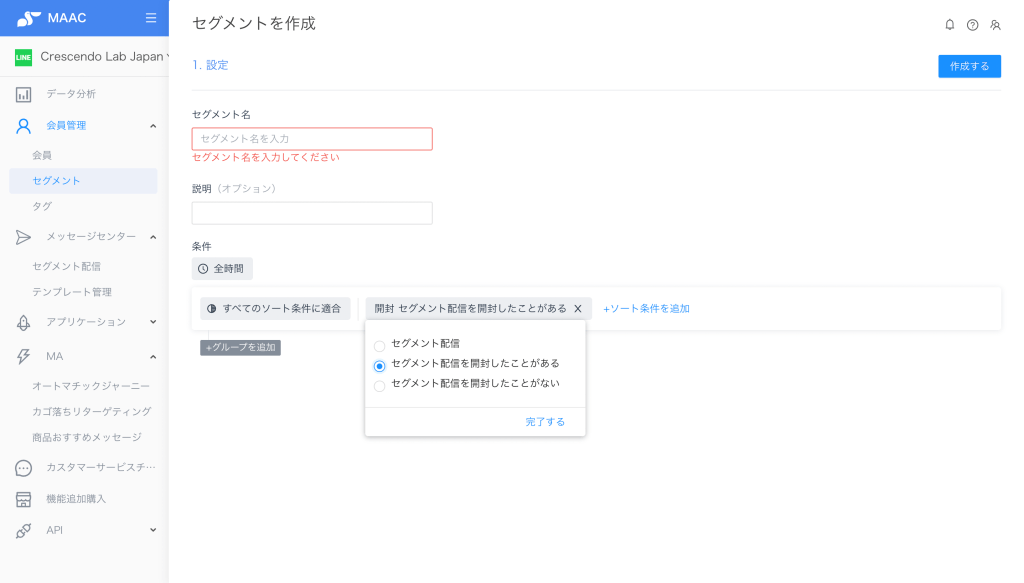
Task: Click the customer service chat bubble icon
Action: 24,467
